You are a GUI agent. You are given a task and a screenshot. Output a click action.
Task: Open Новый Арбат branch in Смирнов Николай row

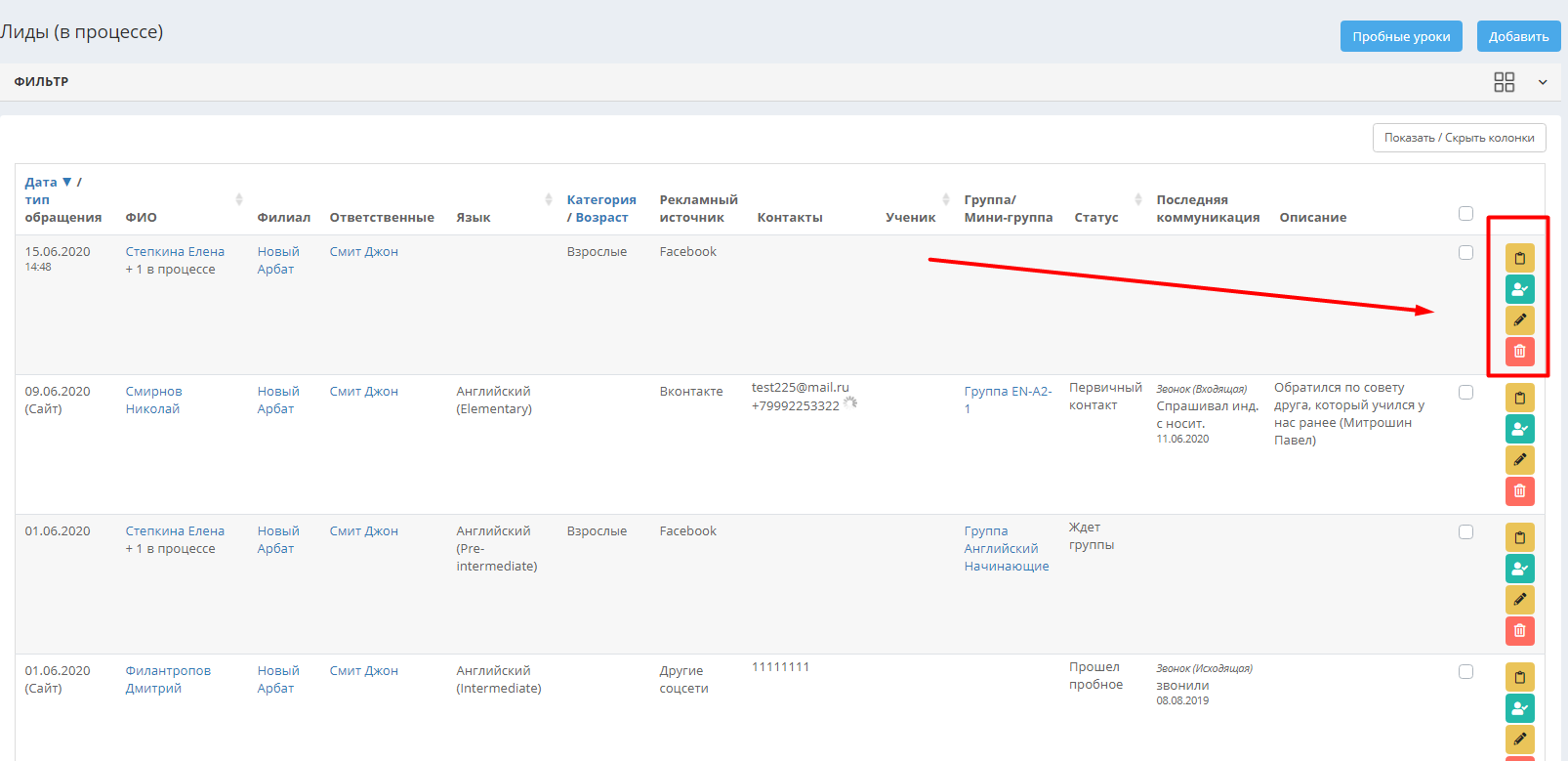tap(278, 400)
